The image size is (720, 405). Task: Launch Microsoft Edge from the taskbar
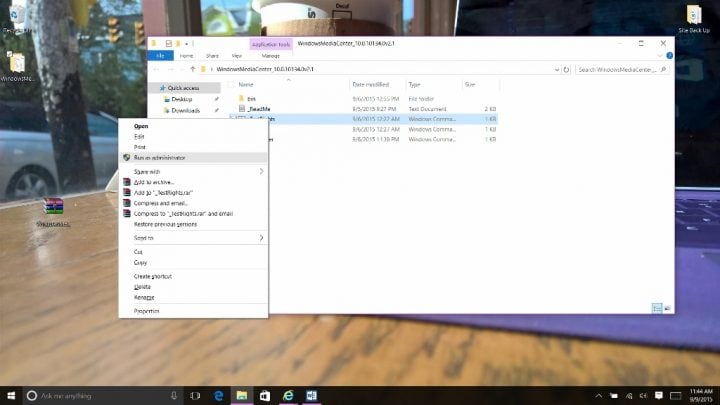pos(219,395)
